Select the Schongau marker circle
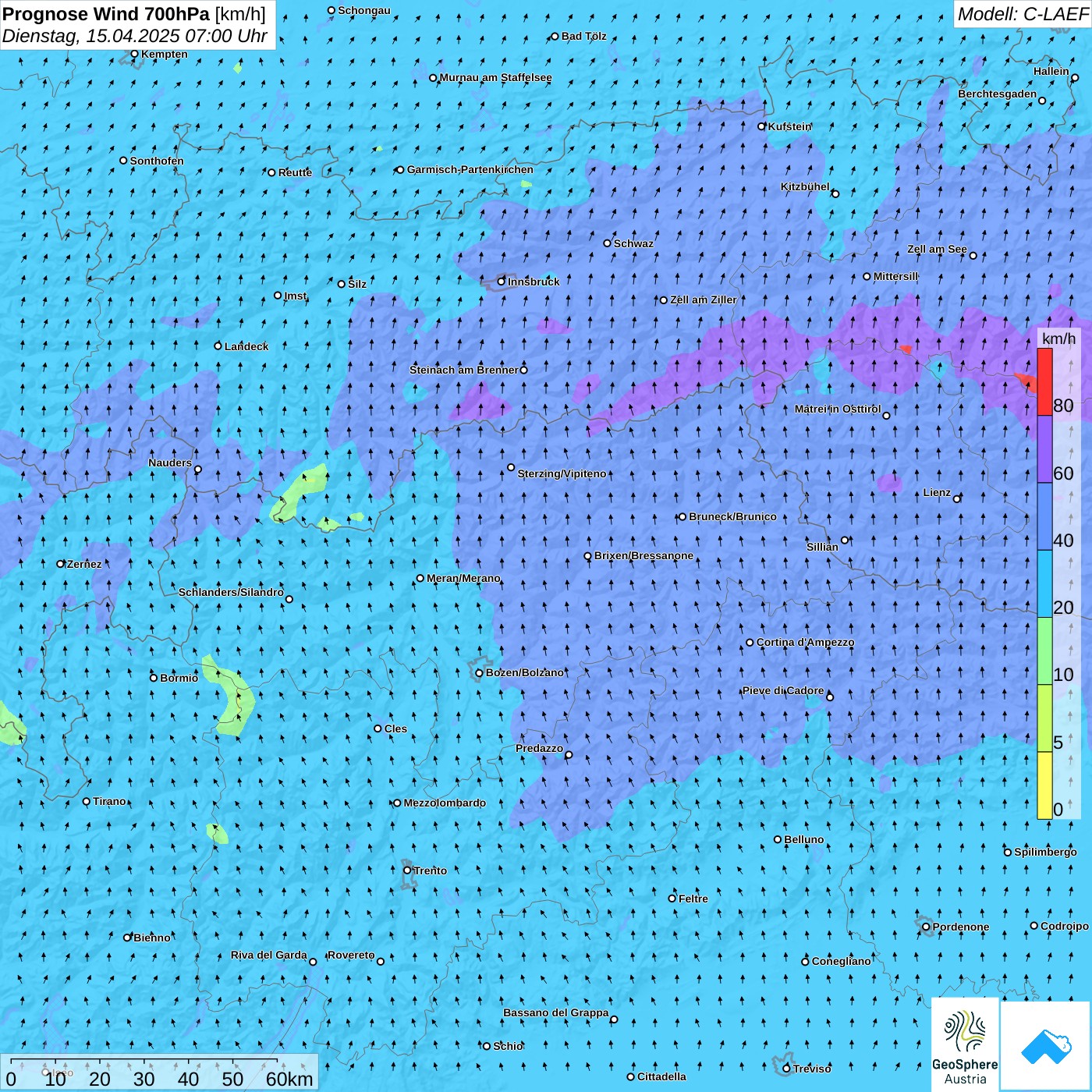Viewport: 1092px width, 1092px height. click(x=331, y=10)
